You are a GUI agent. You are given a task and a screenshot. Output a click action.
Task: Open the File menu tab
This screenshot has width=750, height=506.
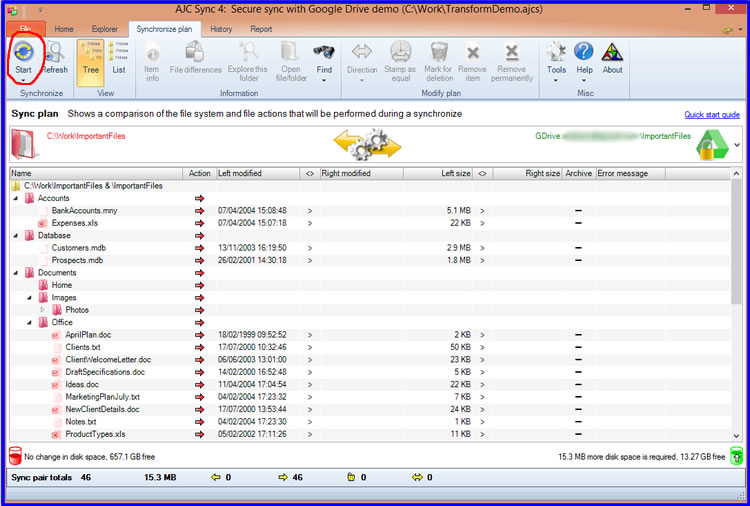point(26,29)
